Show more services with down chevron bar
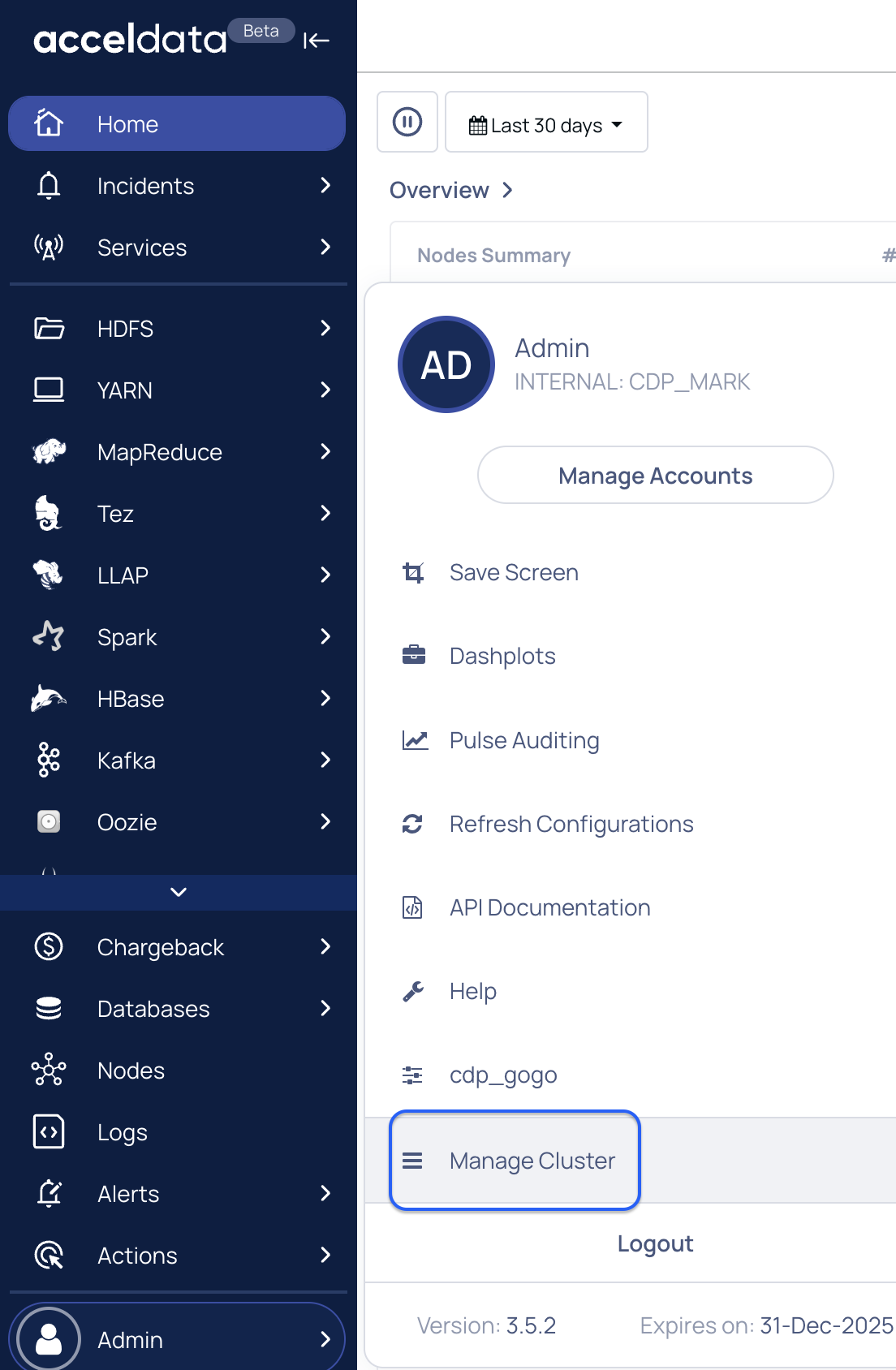896x1370 pixels. 179,892
